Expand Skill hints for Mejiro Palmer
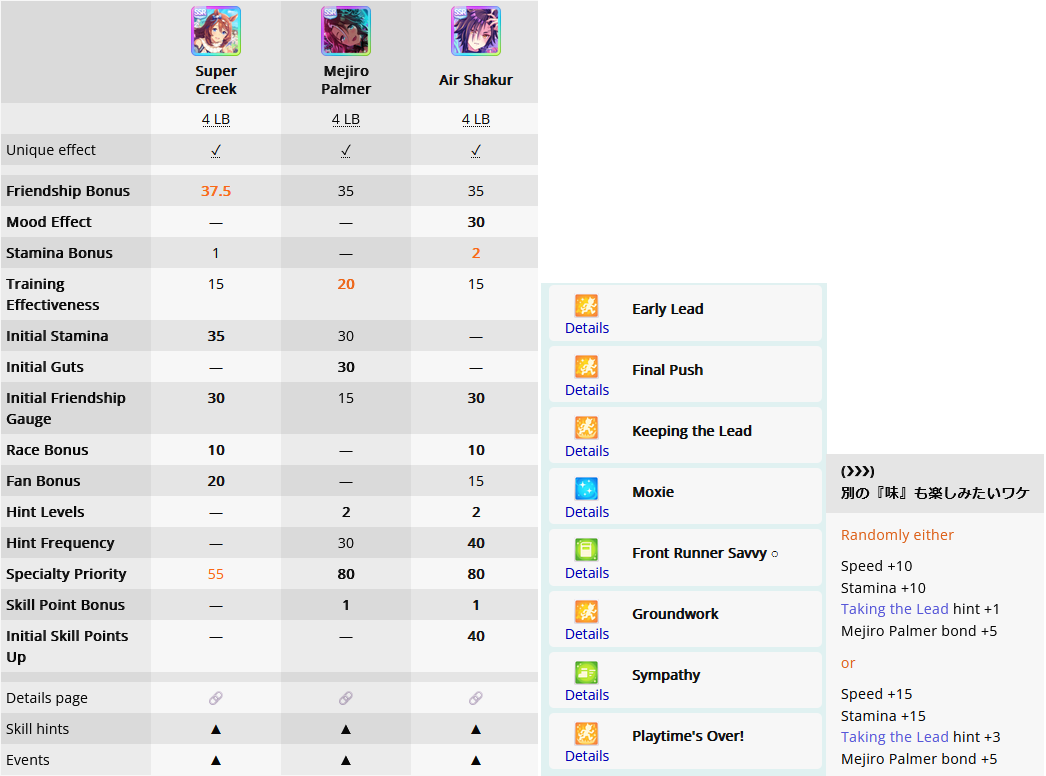The width and height of the screenshot is (1046, 776). point(346,729)
